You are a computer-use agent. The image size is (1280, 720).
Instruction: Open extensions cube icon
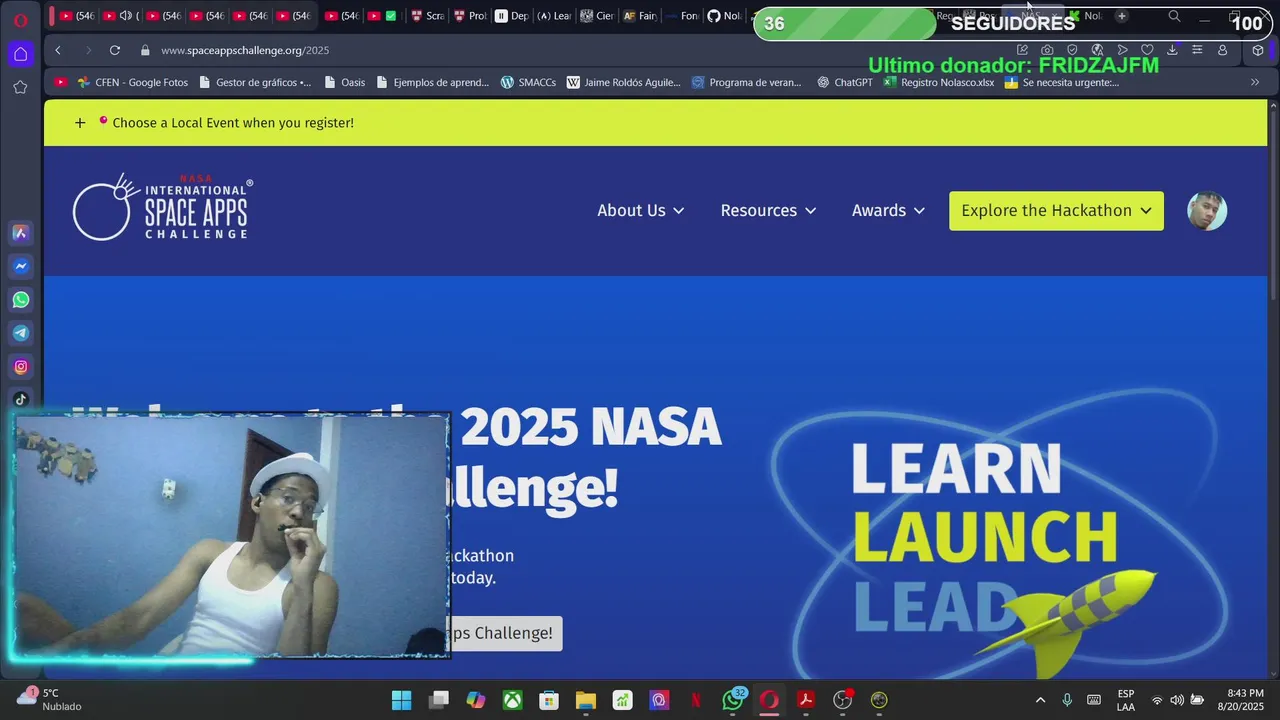(x=1258, y=50)
